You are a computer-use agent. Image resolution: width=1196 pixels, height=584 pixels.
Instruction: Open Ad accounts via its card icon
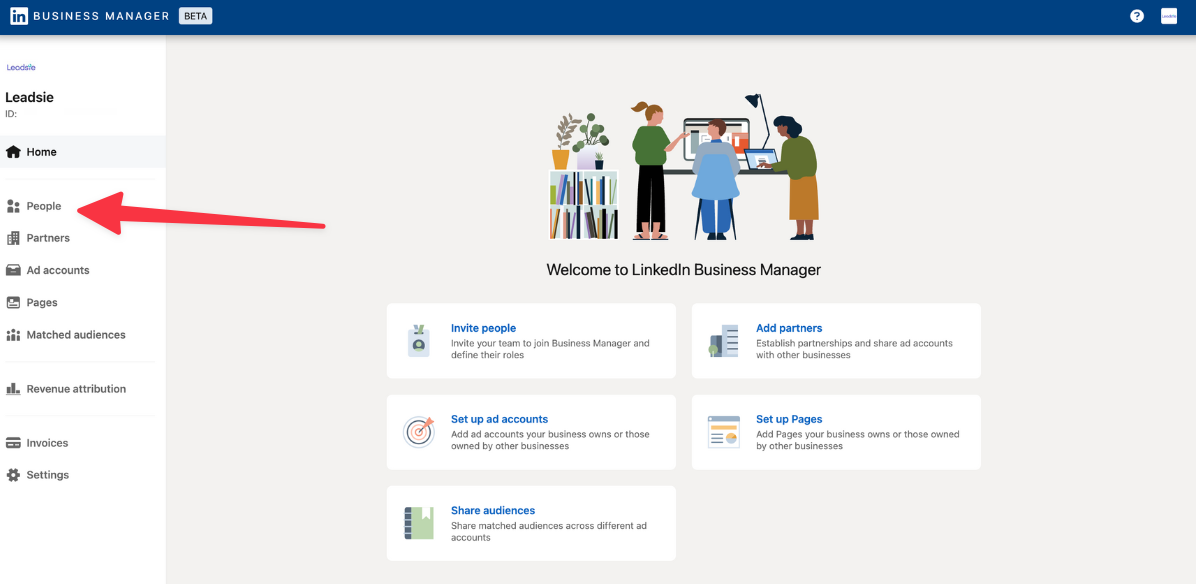point(13,270)
